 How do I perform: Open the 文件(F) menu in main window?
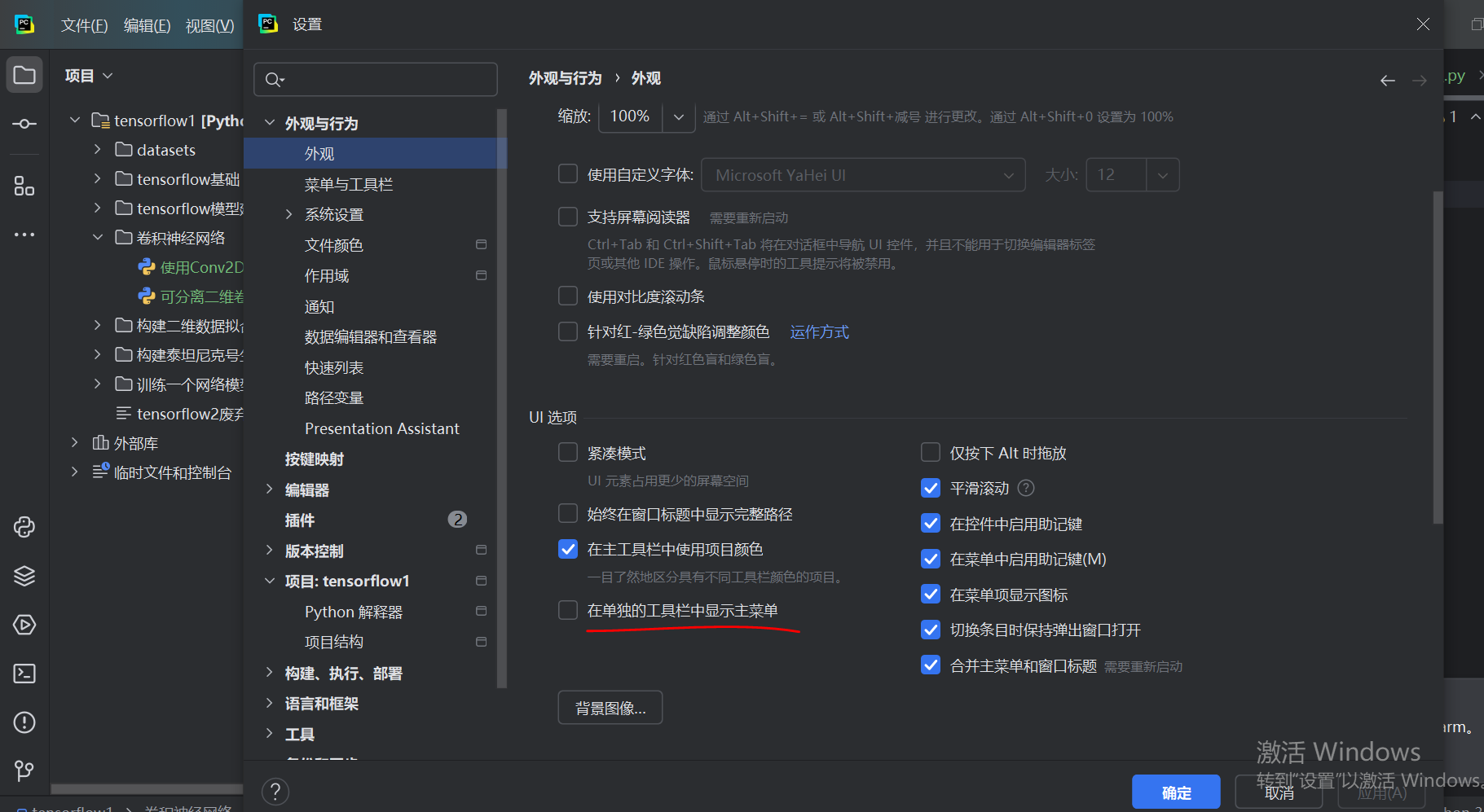point(84,25)
